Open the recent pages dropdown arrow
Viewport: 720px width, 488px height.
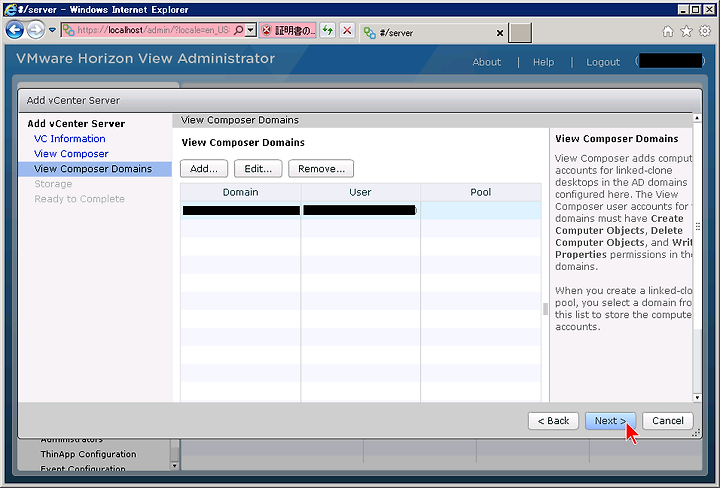click(x=52, y=30)
